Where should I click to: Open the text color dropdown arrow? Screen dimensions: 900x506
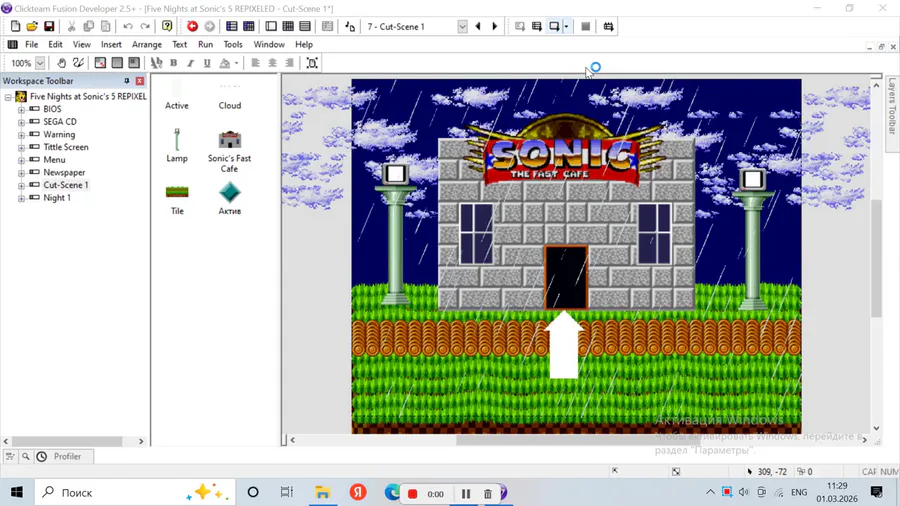point(236,63)
